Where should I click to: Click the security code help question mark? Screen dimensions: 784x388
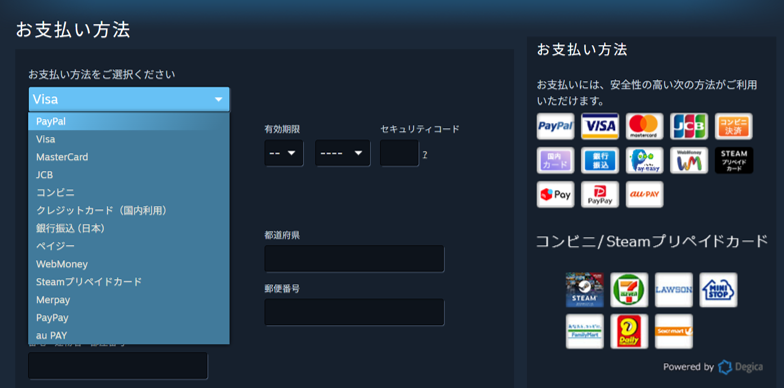424,154
